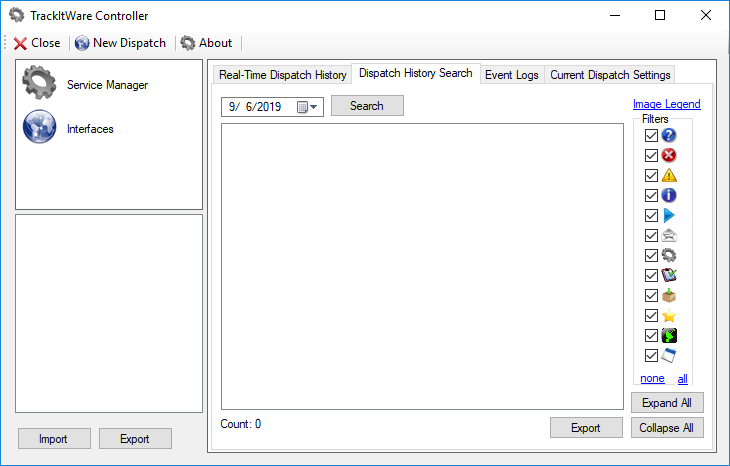730x466 pixels.
Task: Uncheck the gear filter checkbox
Action: click(651, 256)
